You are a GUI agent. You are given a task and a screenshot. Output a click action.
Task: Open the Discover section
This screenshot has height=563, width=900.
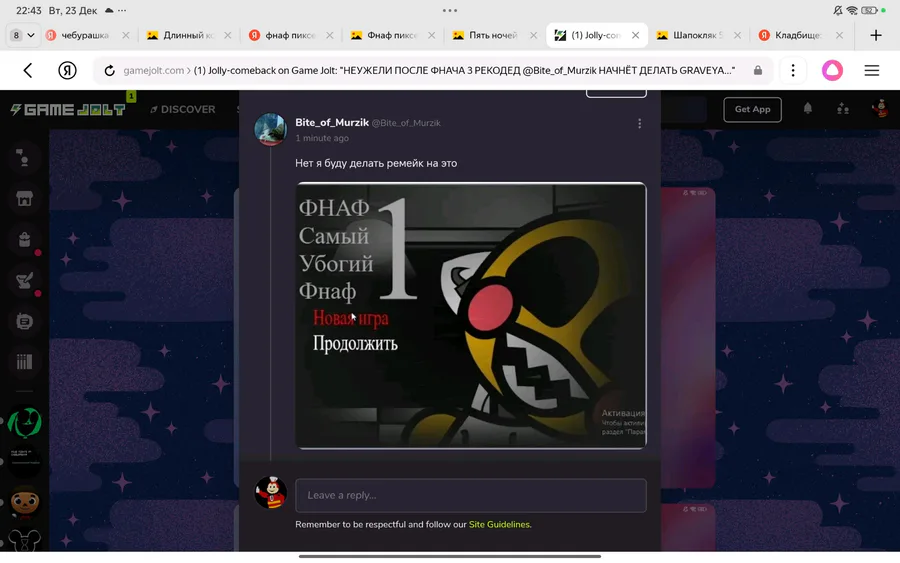183,109
